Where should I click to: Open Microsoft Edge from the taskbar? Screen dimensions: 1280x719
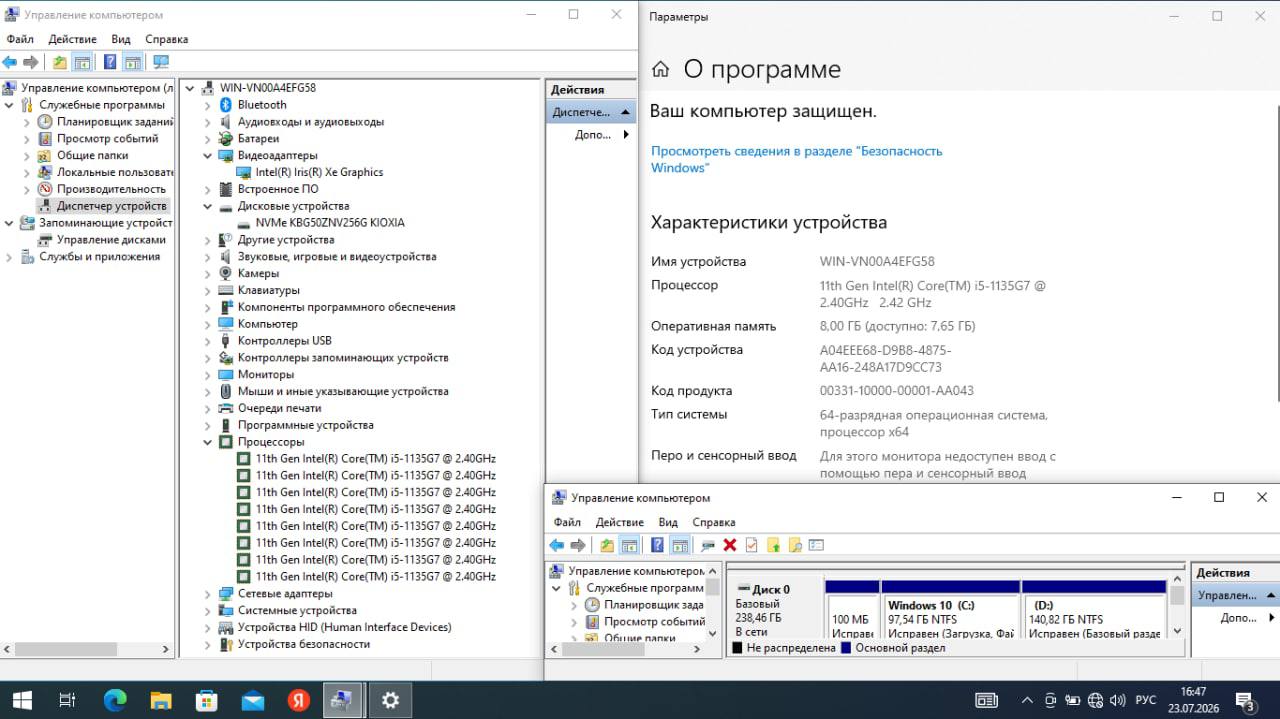pos(115,700)
